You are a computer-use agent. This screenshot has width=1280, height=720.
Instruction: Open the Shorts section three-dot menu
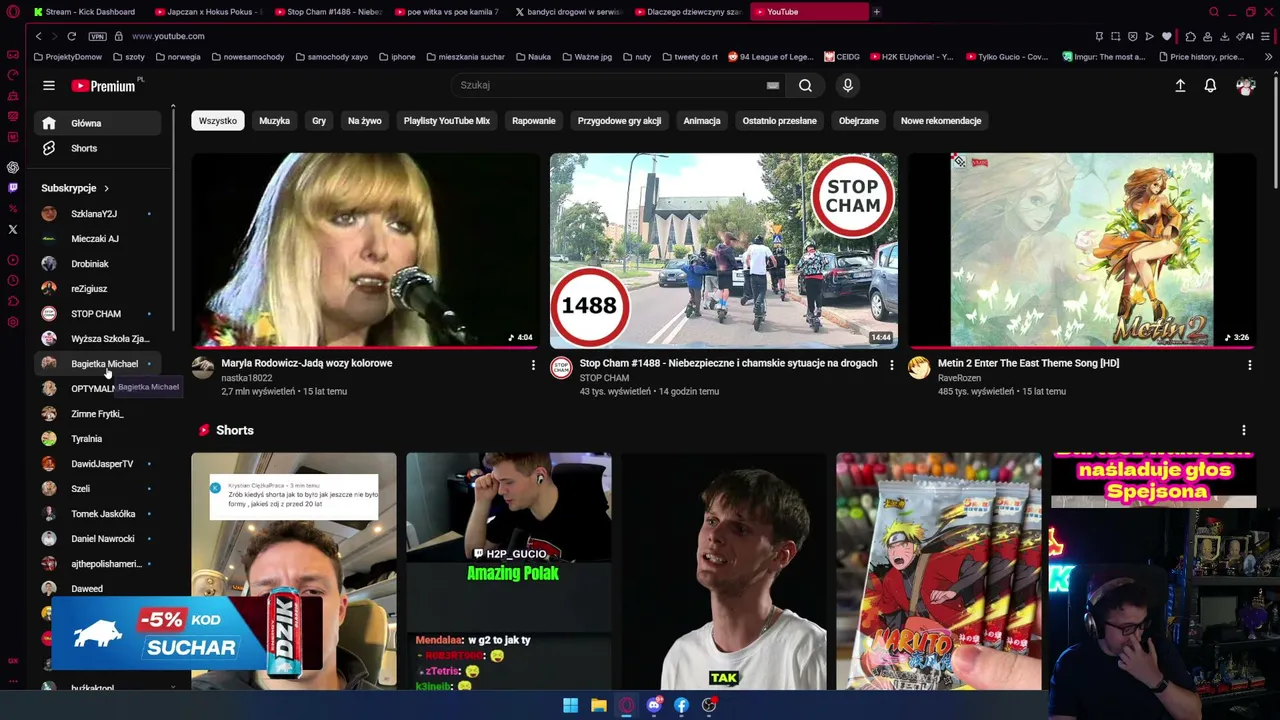tap(1244, 430)
